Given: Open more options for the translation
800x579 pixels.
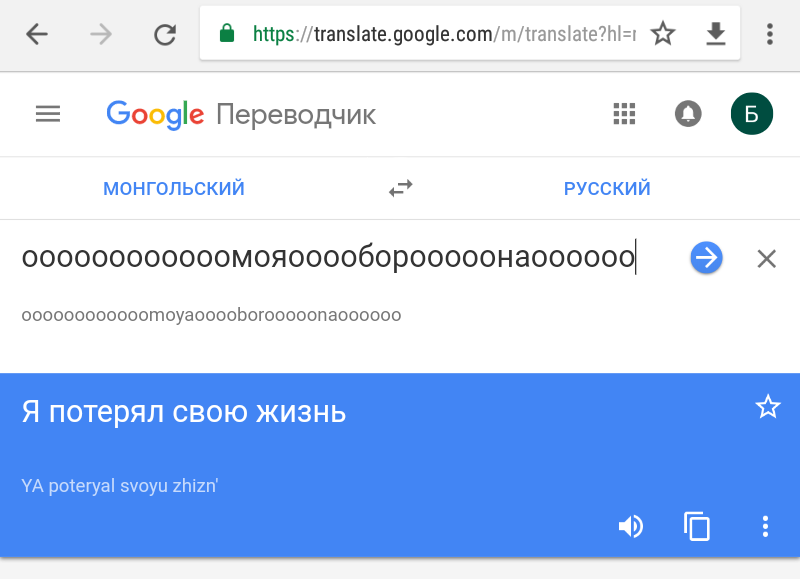Looking at the screenshot, I should pyautogui.click(x=765, y=526).
